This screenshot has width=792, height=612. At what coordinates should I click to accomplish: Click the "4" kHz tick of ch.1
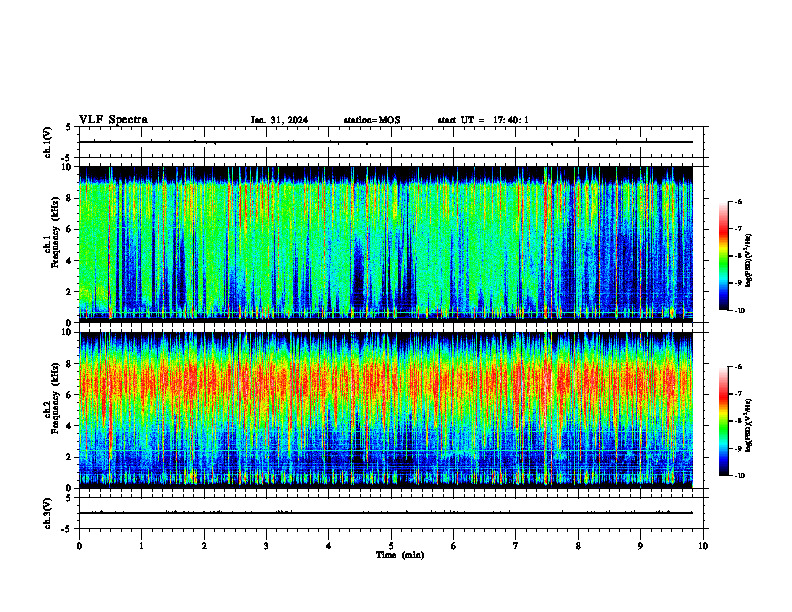pos(70,261)
